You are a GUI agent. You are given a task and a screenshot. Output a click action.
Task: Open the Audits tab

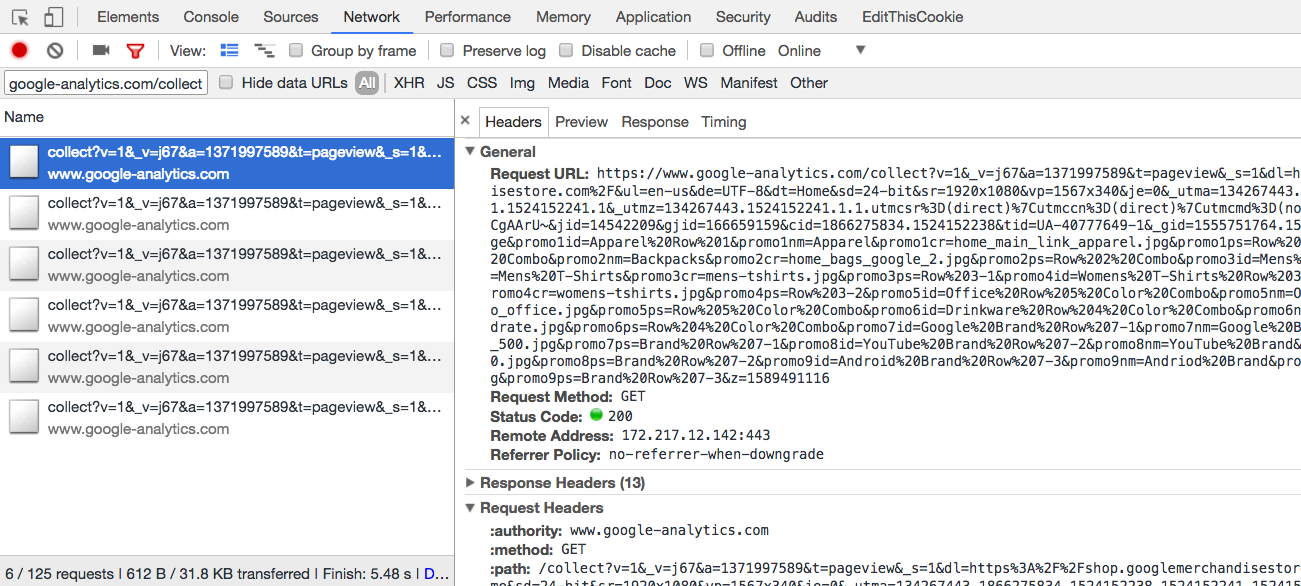pos(816,17)
